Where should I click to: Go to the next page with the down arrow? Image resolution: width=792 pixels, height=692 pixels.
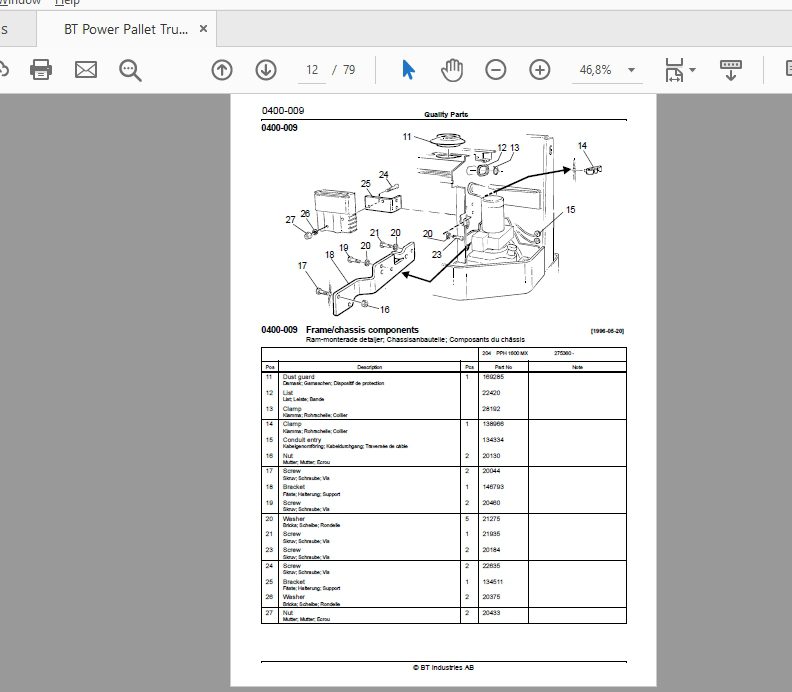266,70
